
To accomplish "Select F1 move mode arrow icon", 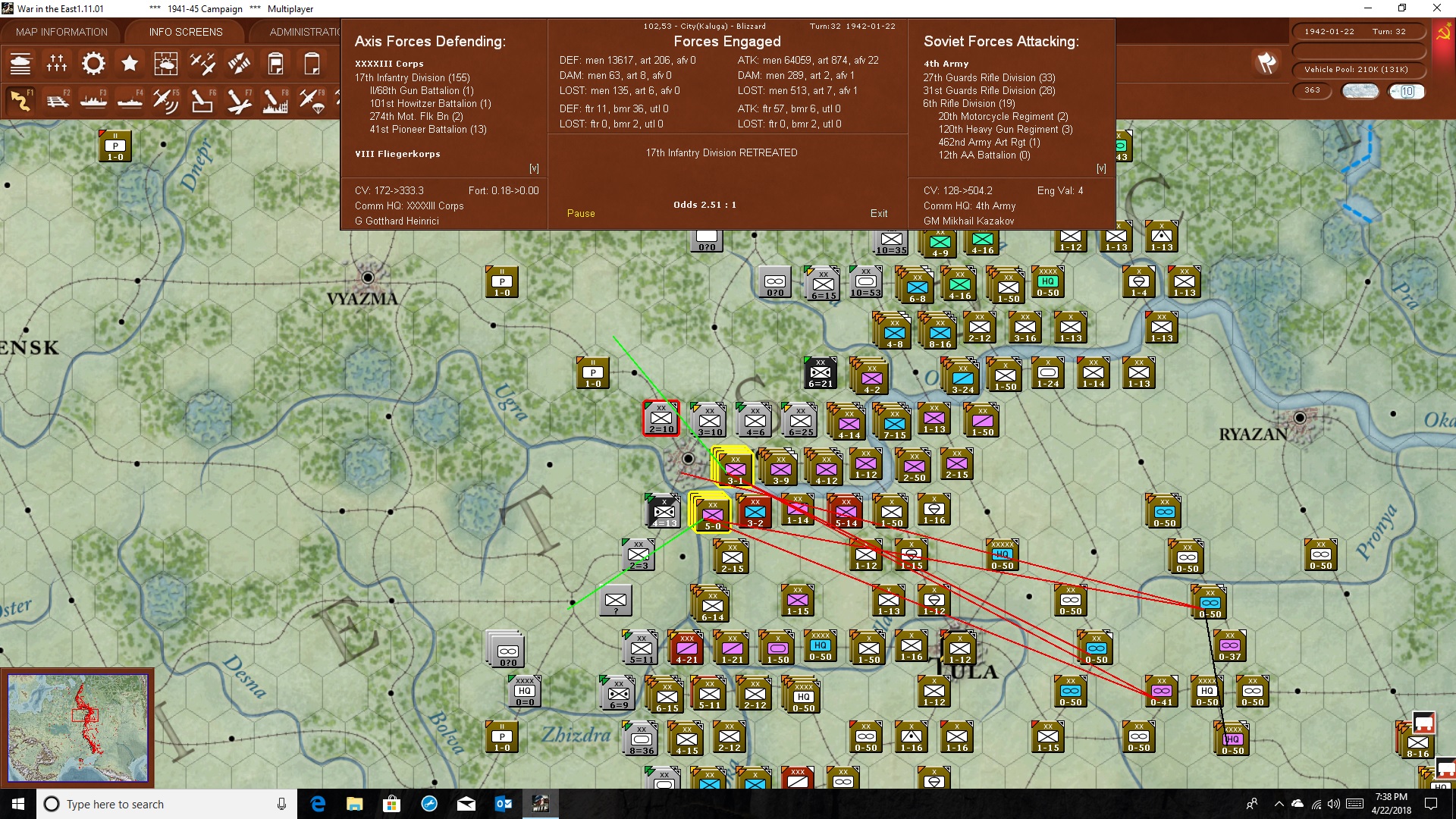I will click(20, 100).
